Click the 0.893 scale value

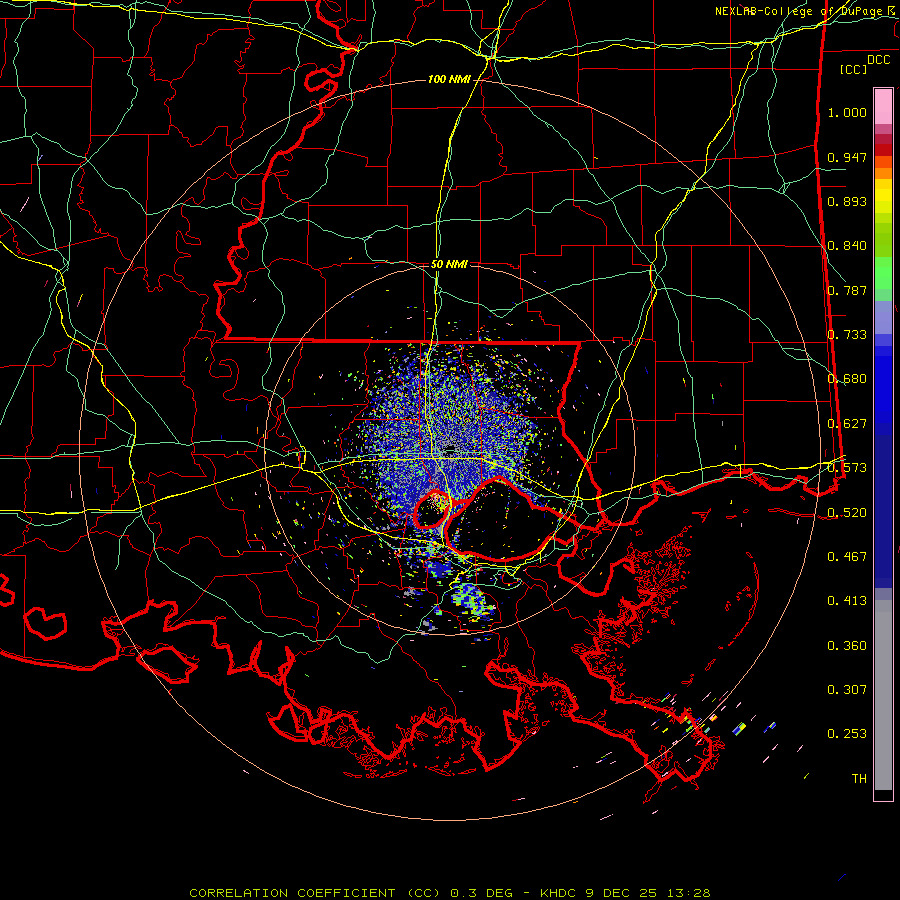click(x=847, y=201)
